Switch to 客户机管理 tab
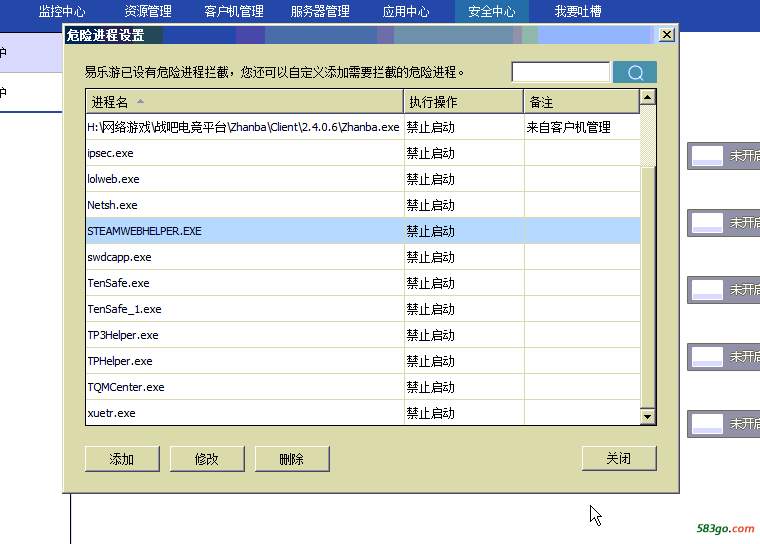This screenshot has width=760, height=544. [234, 12]
